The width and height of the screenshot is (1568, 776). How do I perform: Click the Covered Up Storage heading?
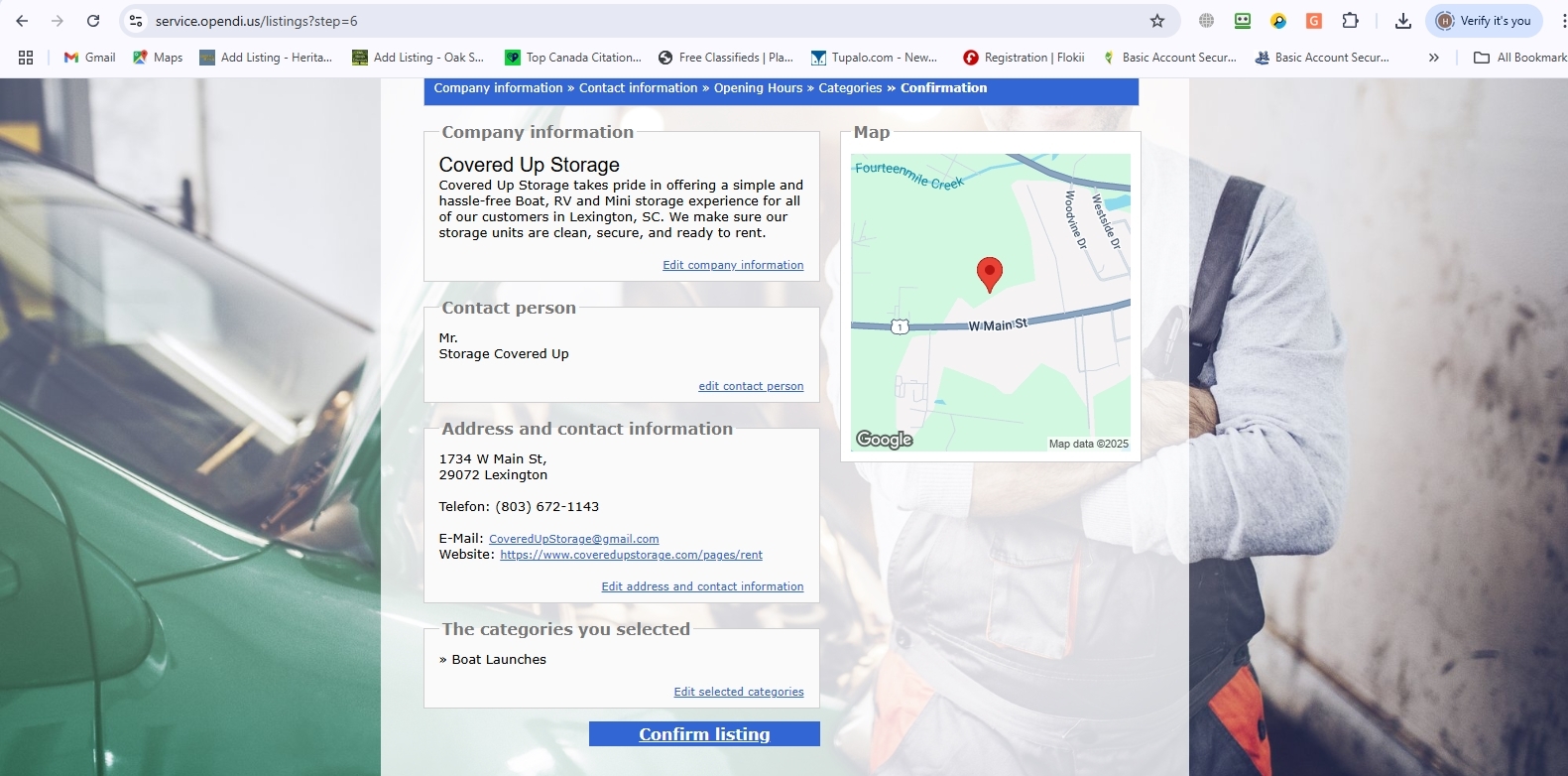click(x=529, y=165)
